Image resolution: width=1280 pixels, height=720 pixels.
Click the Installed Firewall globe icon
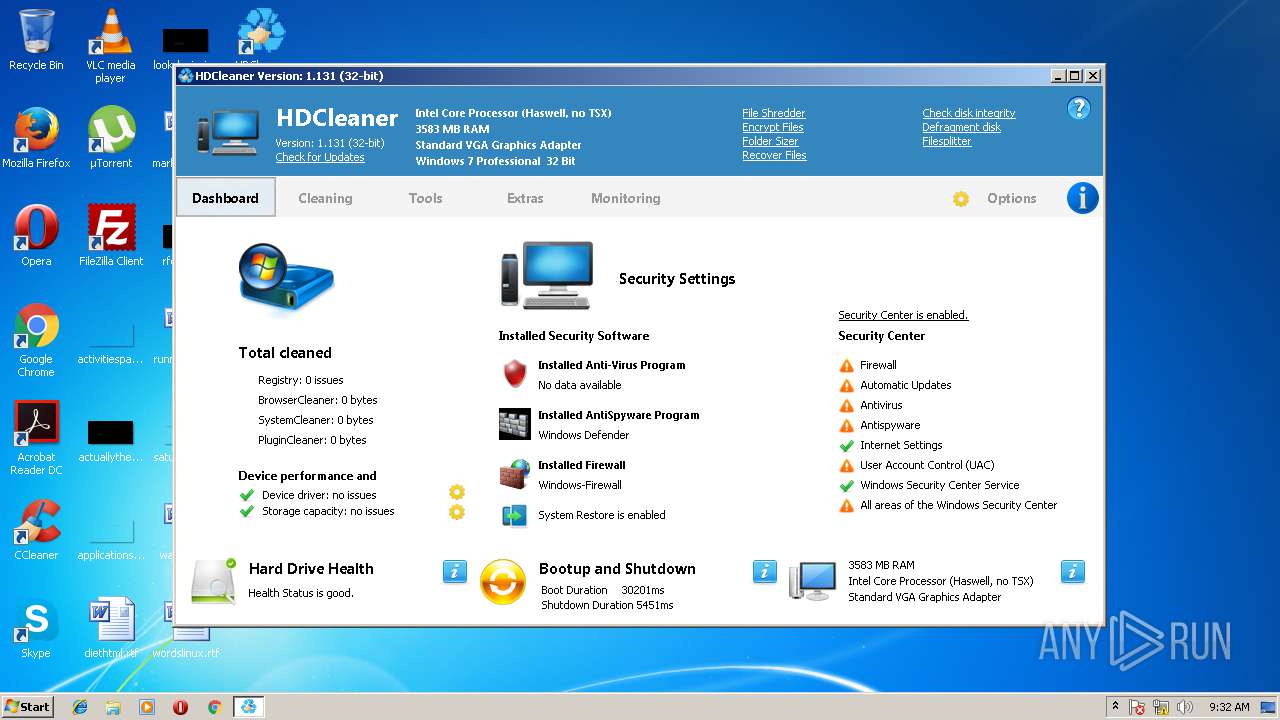coord(514,474)
